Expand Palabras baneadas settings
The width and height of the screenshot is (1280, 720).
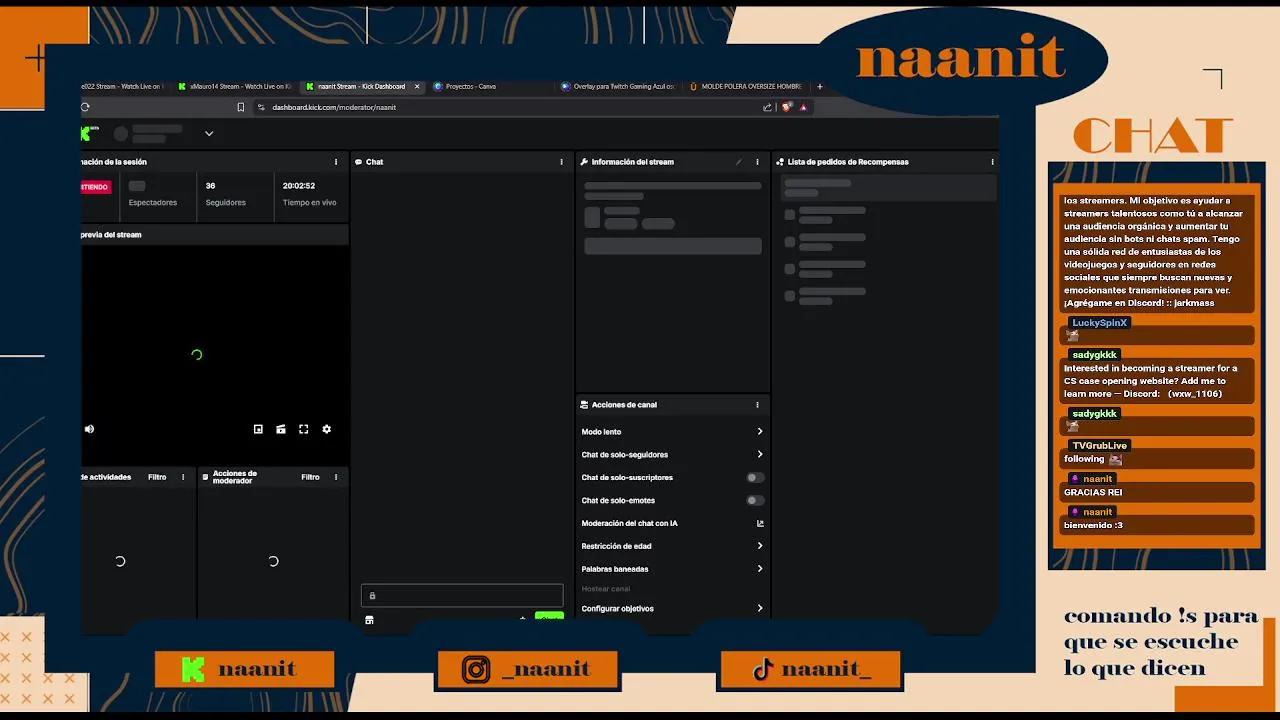760,569
